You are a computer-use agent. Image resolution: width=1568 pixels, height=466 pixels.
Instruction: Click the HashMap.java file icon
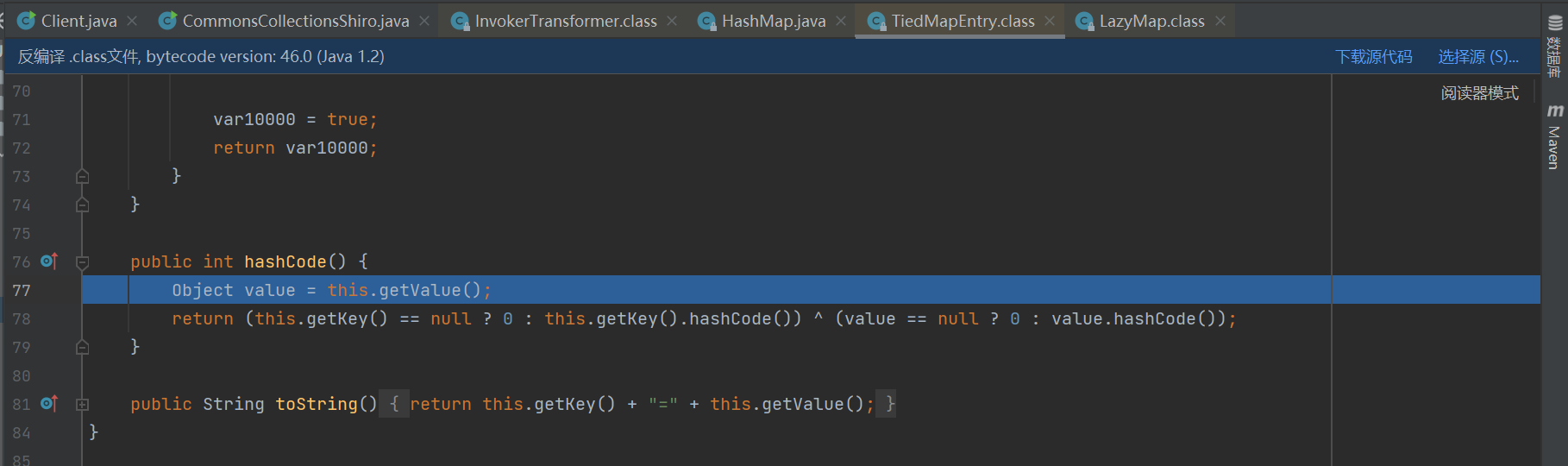707,21
